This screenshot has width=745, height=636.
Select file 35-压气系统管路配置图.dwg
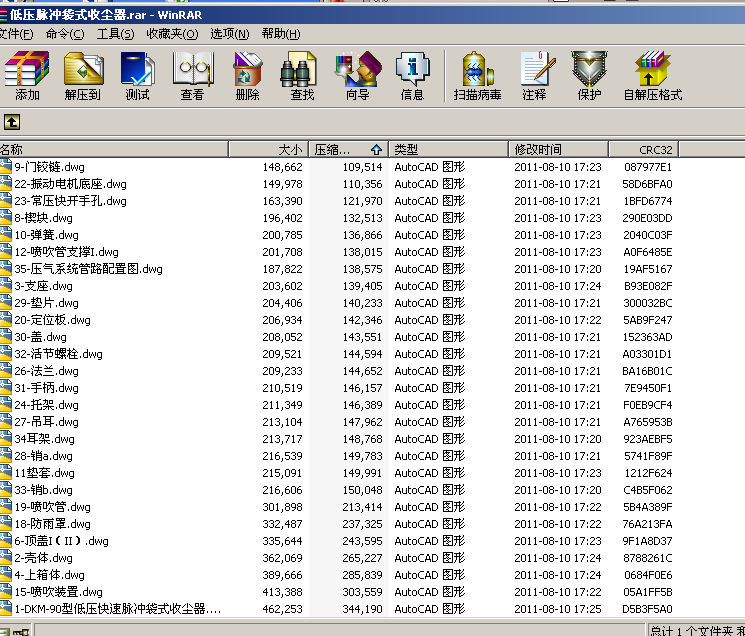pyautogui.click(x=88, y=269)
